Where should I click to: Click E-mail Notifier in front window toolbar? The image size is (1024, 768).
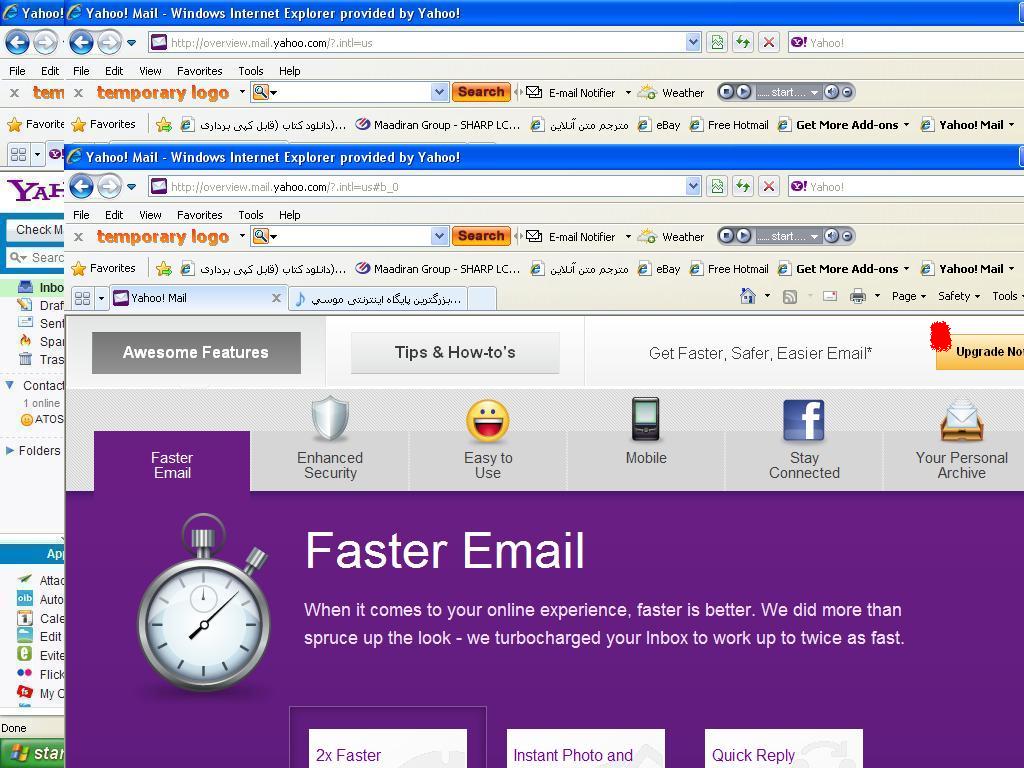coord(571,236)
